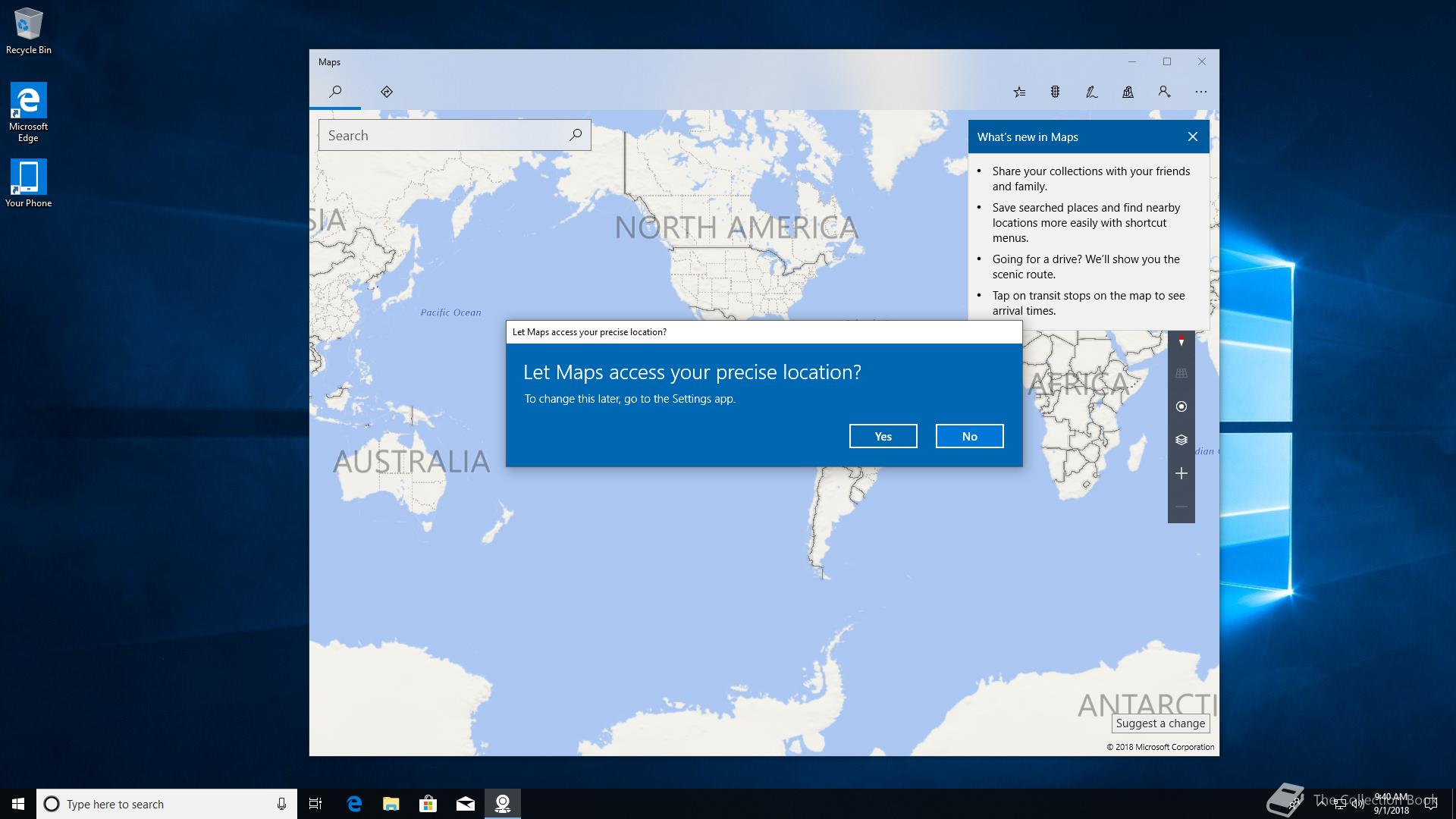Click the AFRICA map label

1078,384
